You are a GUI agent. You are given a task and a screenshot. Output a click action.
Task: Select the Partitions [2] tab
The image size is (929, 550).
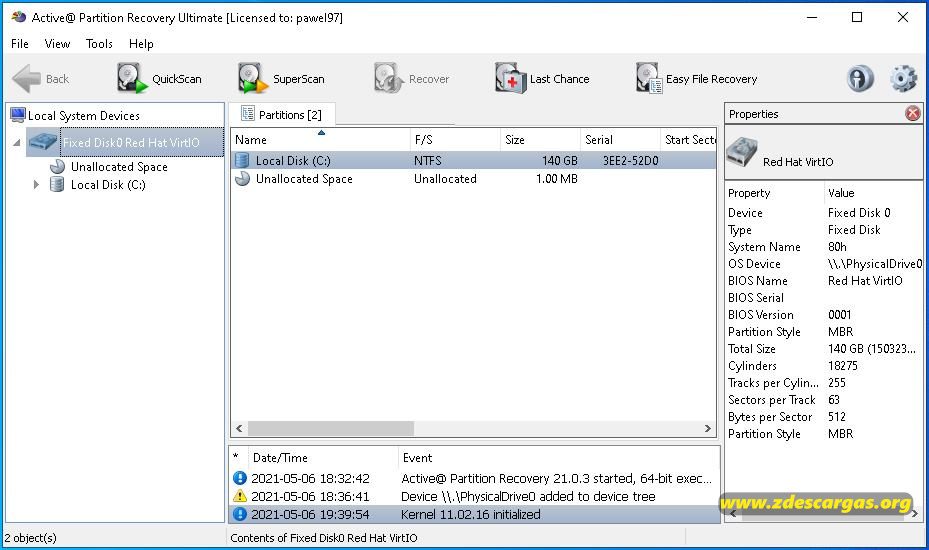tap(281, 114)
